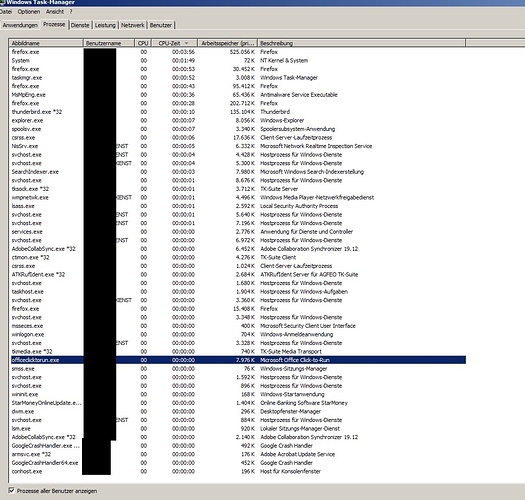The height and width of the screenshot is (500, 525).
Task: Click the 'Host für Konsolenfenster' description
Action: pyautogui.click(x=290, y=472)
